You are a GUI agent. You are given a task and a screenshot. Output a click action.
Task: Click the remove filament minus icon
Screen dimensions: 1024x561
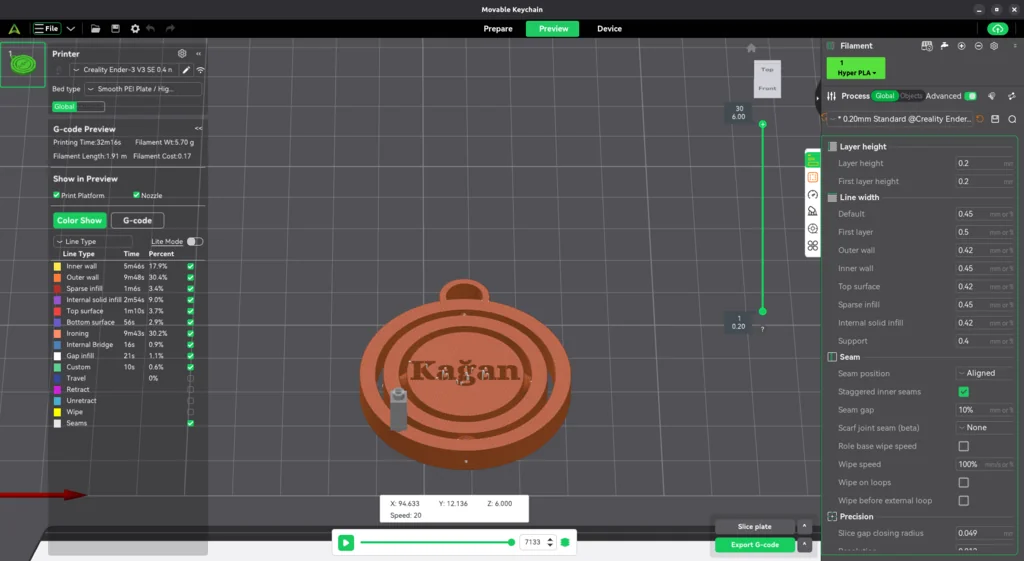[977, 46]
